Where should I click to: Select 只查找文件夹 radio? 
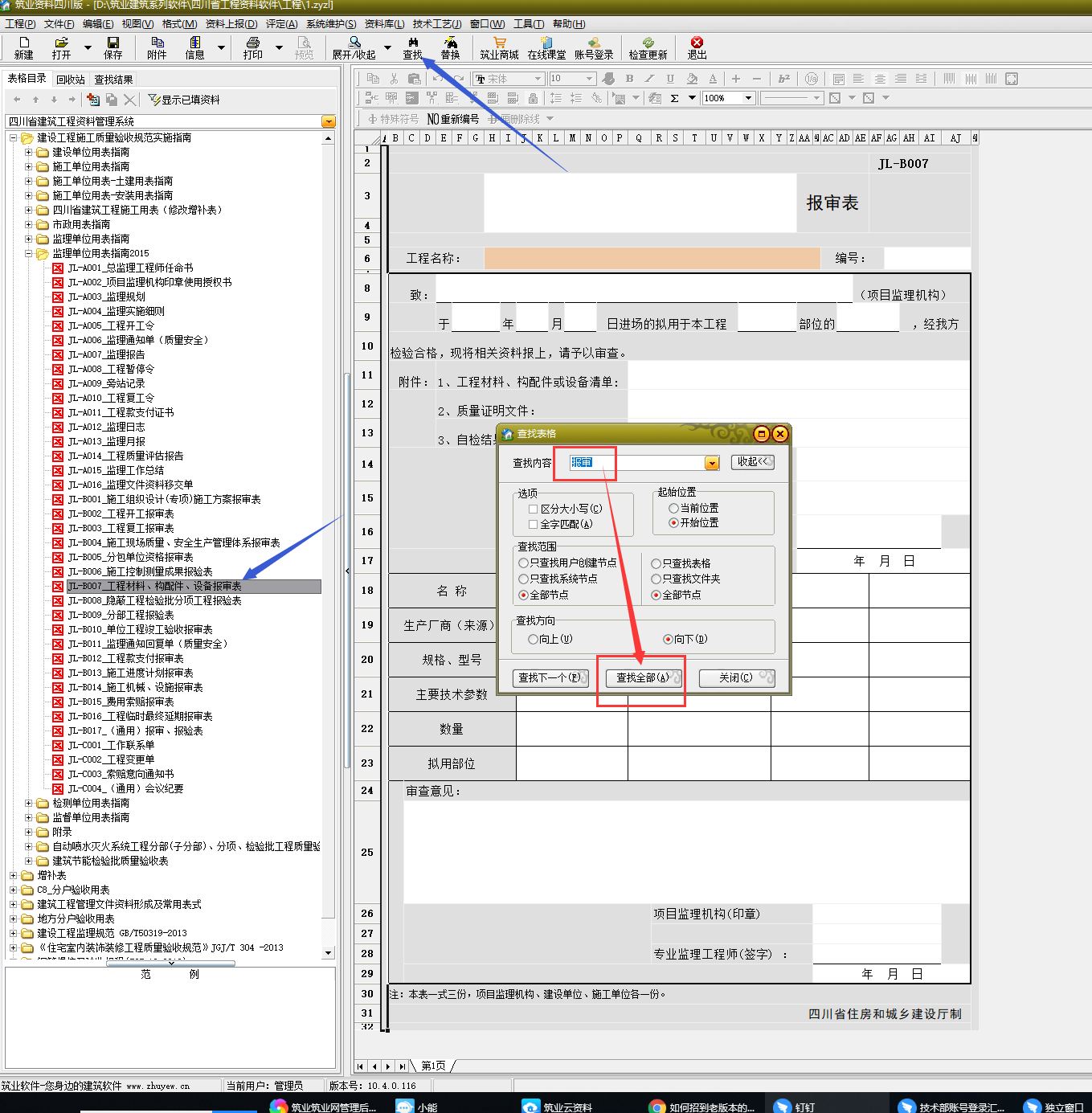coord(656,579)
